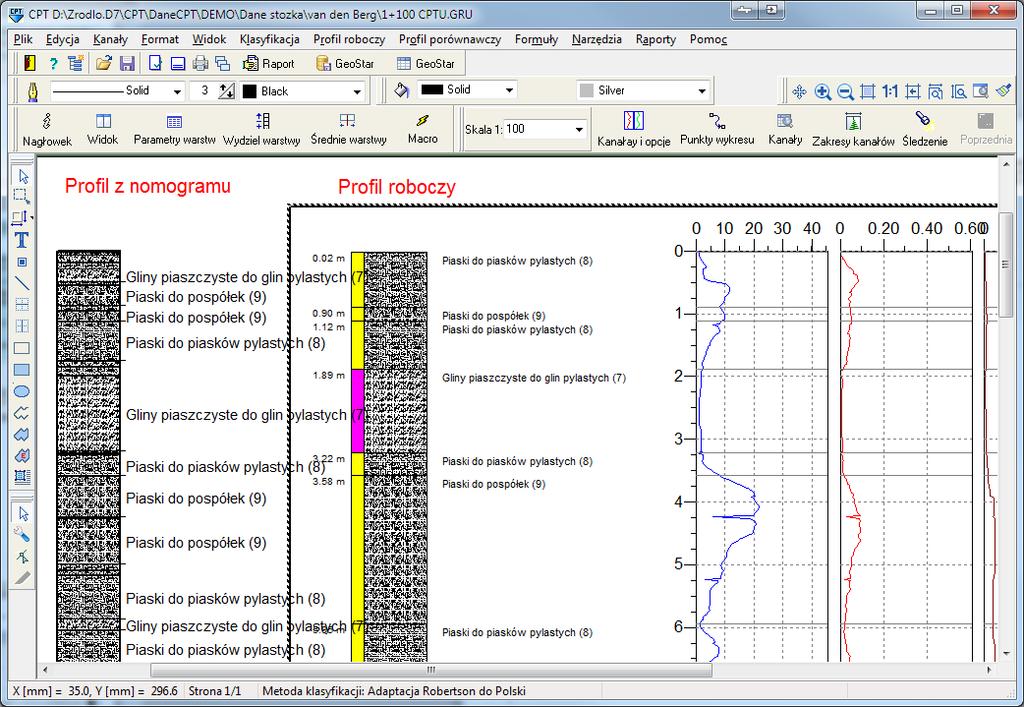Screen dimensions: 1024x707
Task: Select the filled polygon tool
Action: tap(22, 434)
